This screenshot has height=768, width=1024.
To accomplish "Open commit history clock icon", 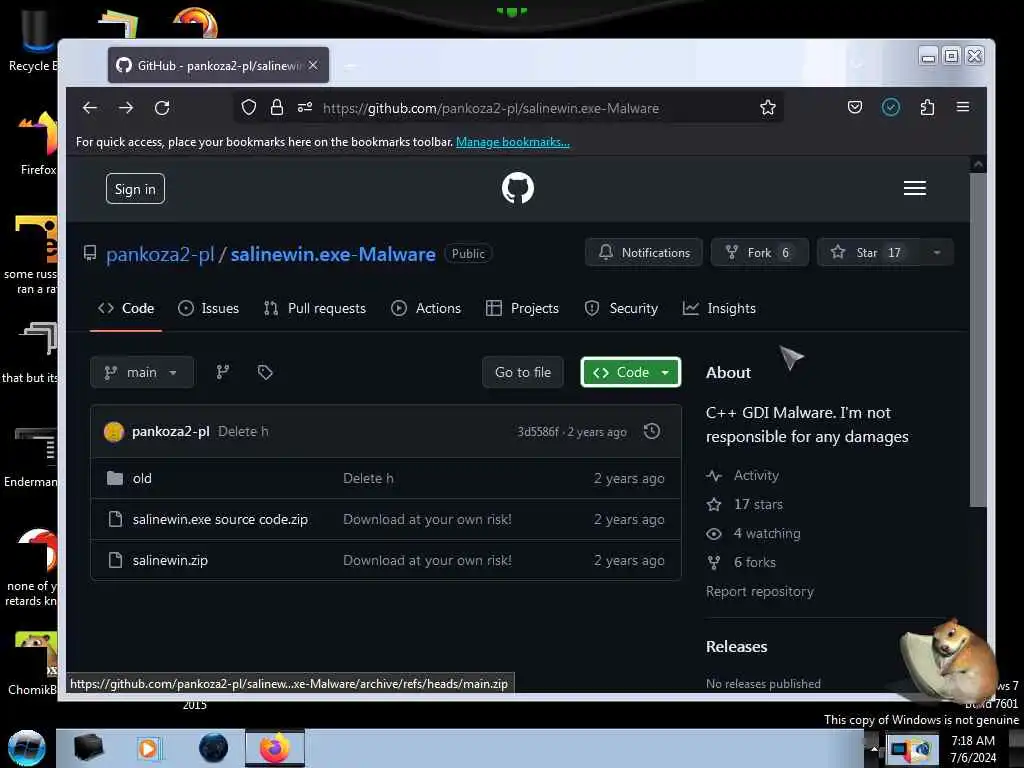I will 652,431.
